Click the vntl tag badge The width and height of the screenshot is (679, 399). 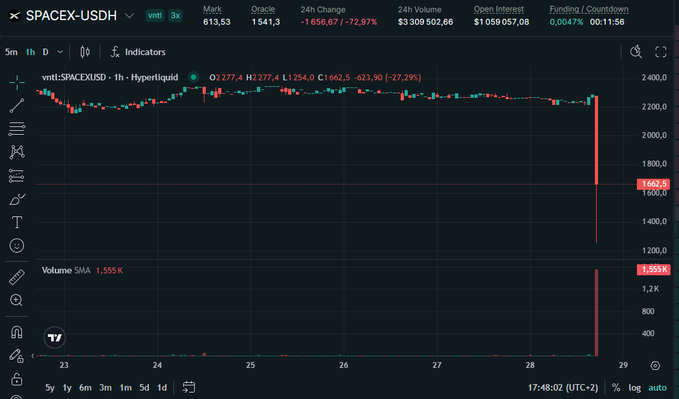pyautogui.click(x=155, y=16)
